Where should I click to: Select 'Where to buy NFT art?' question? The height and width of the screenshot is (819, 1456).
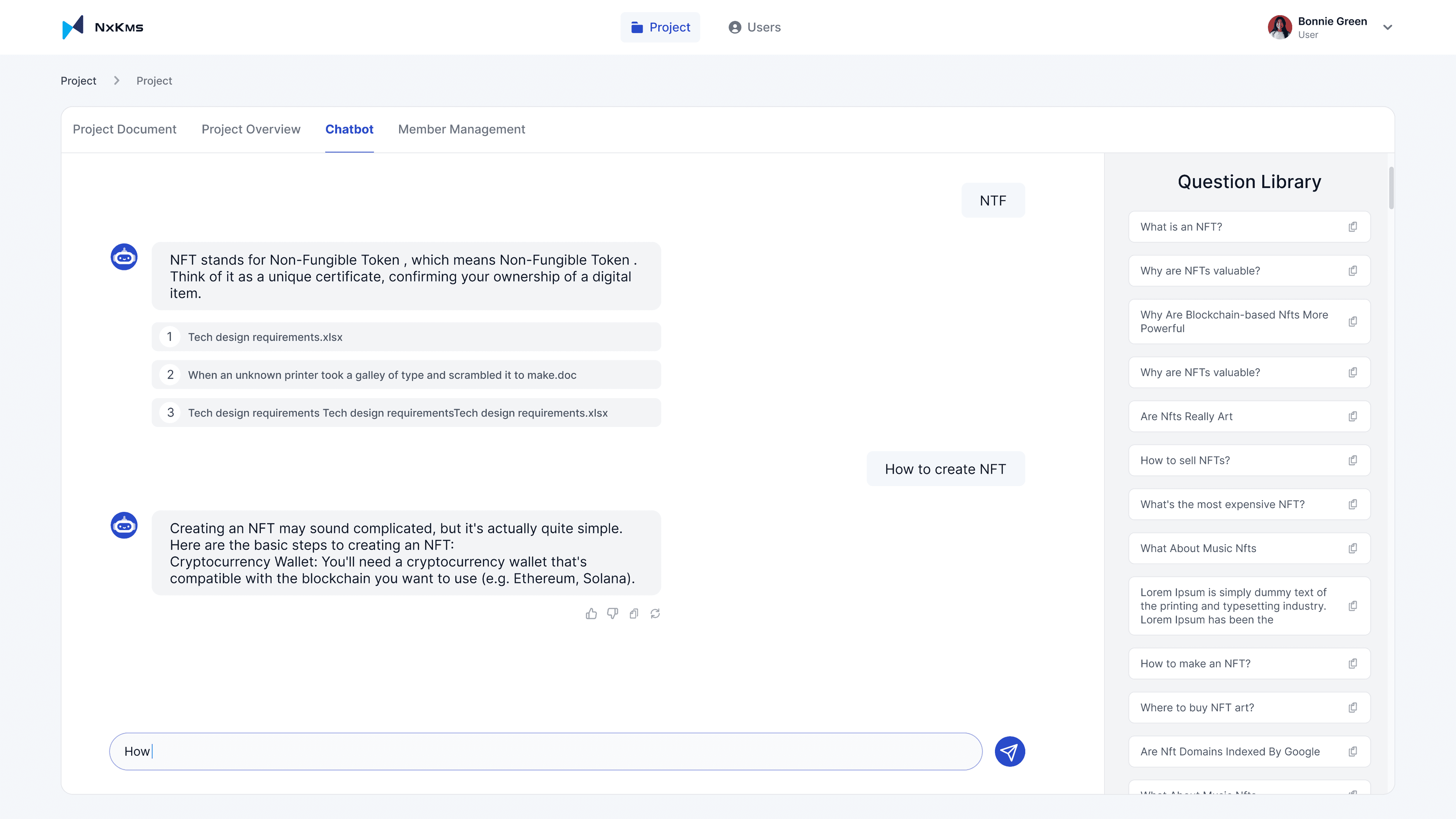pos(1250,708)
